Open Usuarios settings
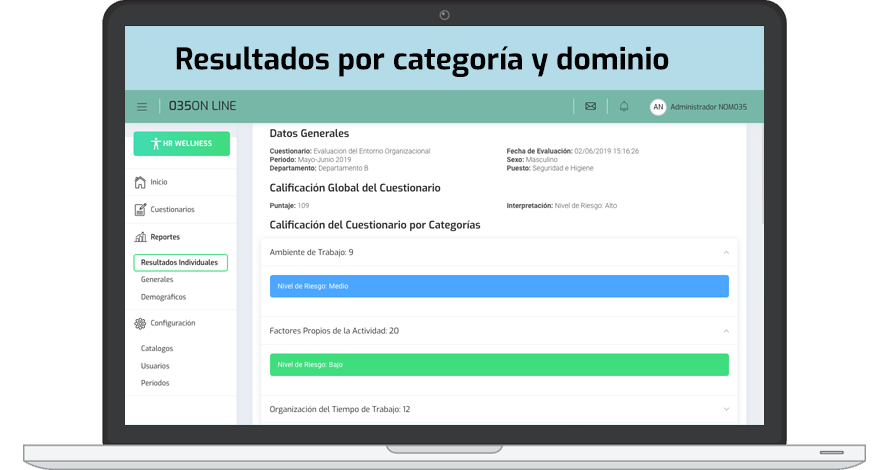Image resolution: width=890 pixels, height=470 pixels. pyautogui.click(x=155, y=366)
